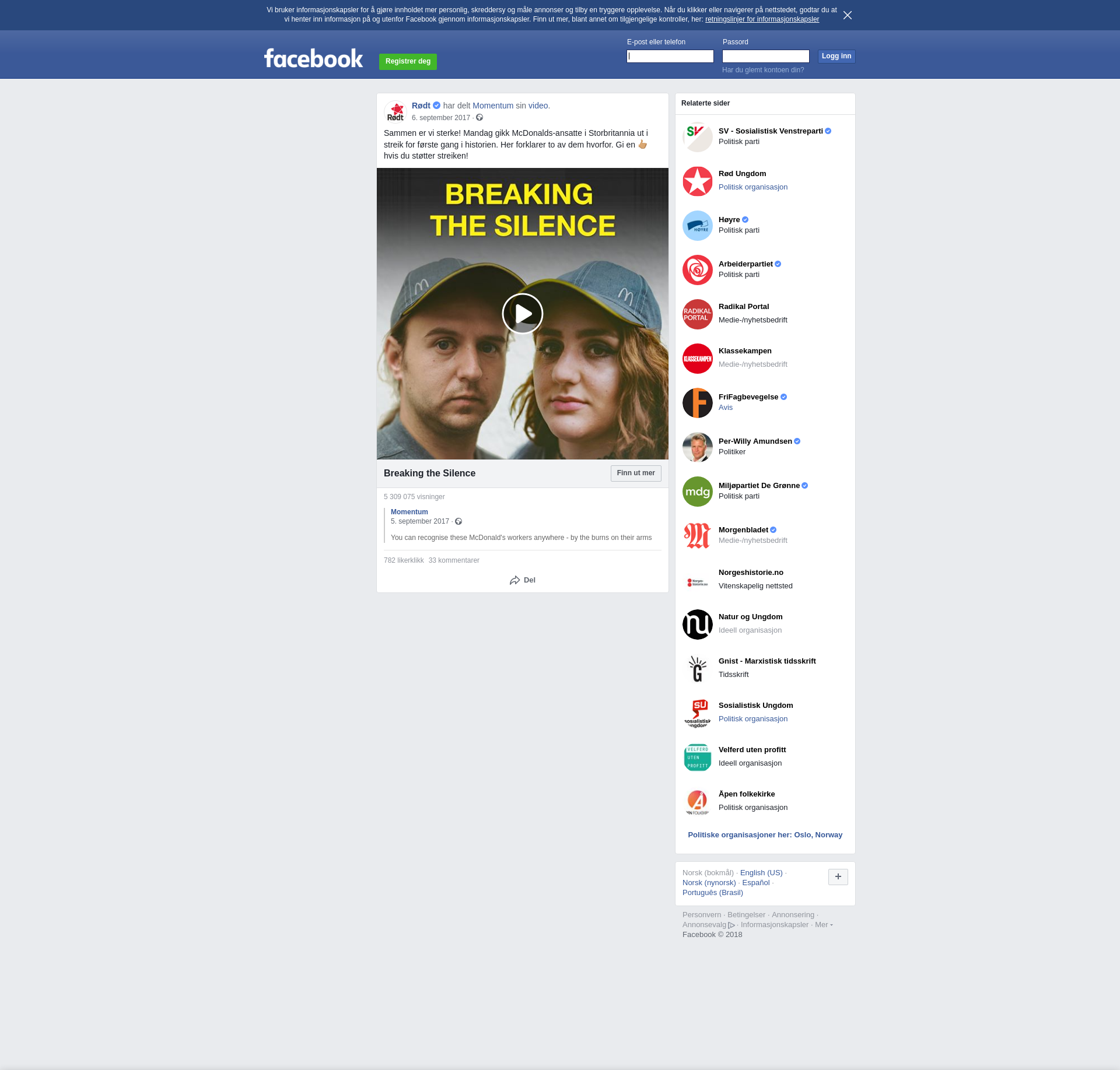Click the SV Sosialistisk Venstreparti logo
Image resolution: width=1120 pixels, height=1070 pixels.
click(698, 137)
